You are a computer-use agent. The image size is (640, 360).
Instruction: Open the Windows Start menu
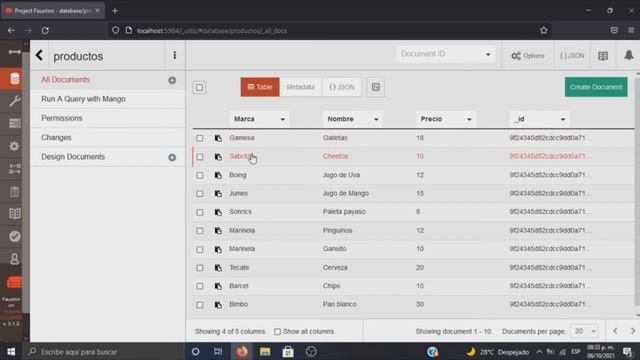pyautogui.click(x=11, y=351)
